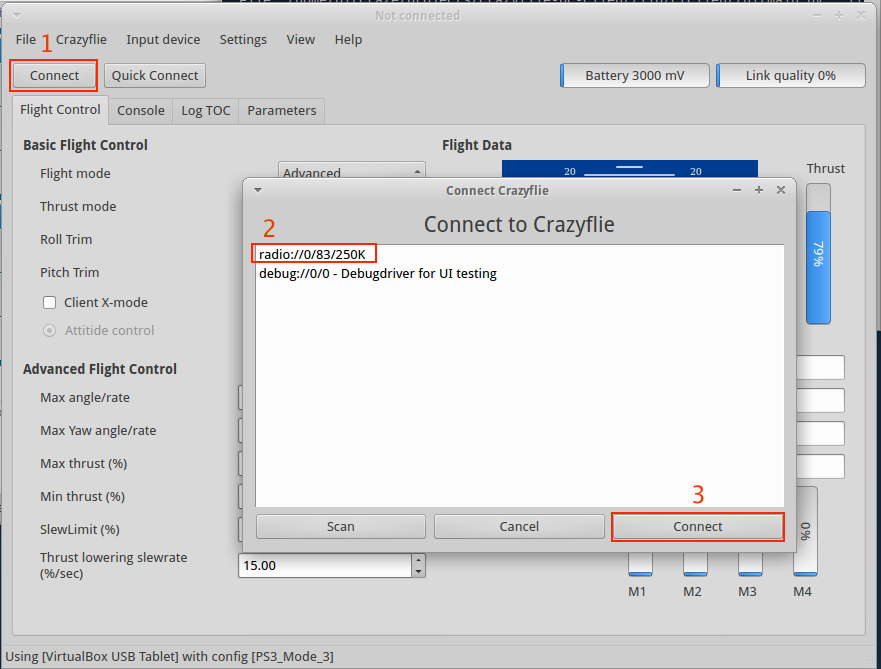The width and height of the screenshot is (881, 669).
Task: Enable the Client X-mode checkbox
Action: click(49, 303)
